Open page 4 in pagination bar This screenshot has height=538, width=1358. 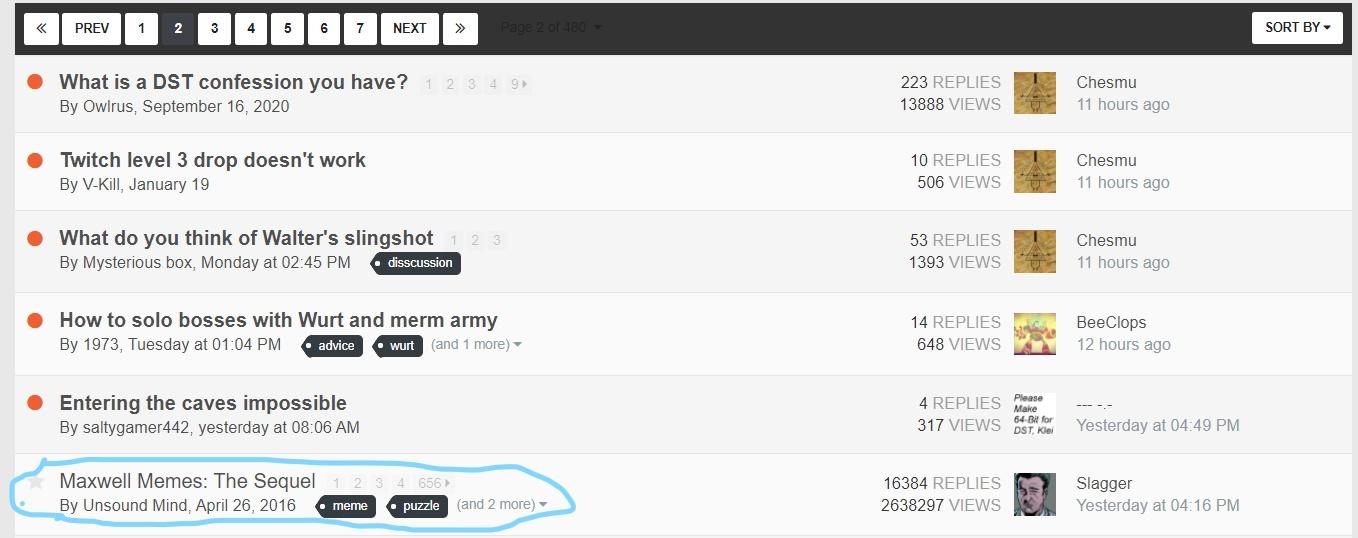coord(251,28)
